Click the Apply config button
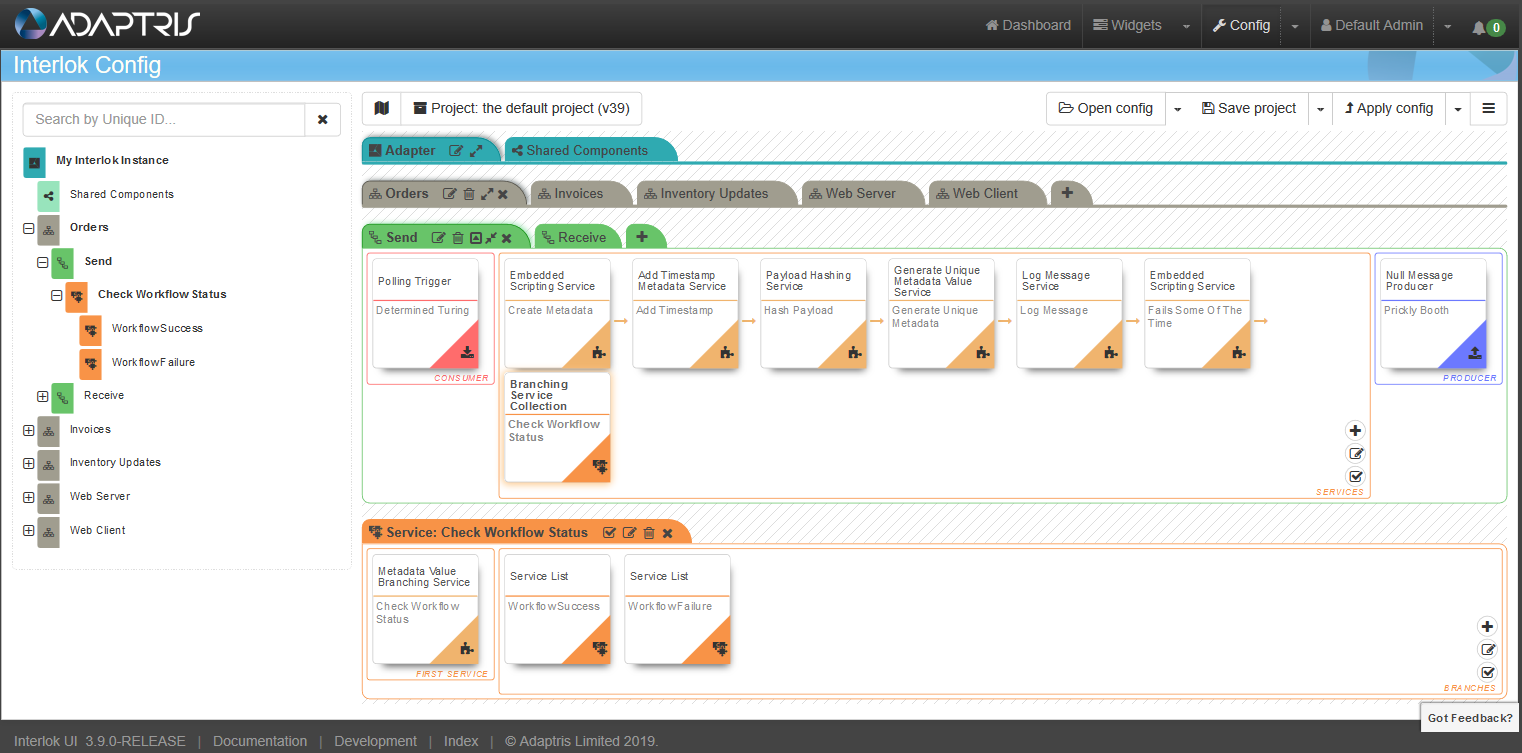The image size is (1522, 753). point(1389,108)
